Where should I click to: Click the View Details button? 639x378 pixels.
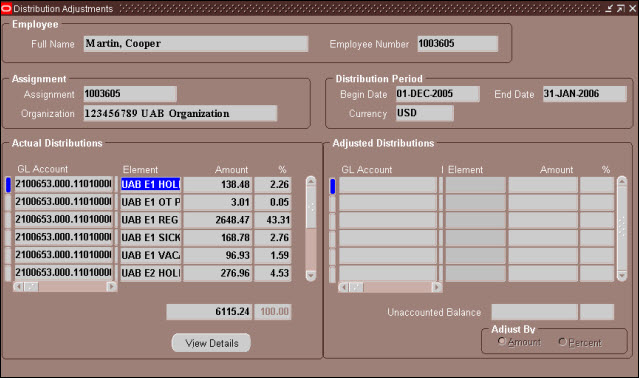click(211, 343)
